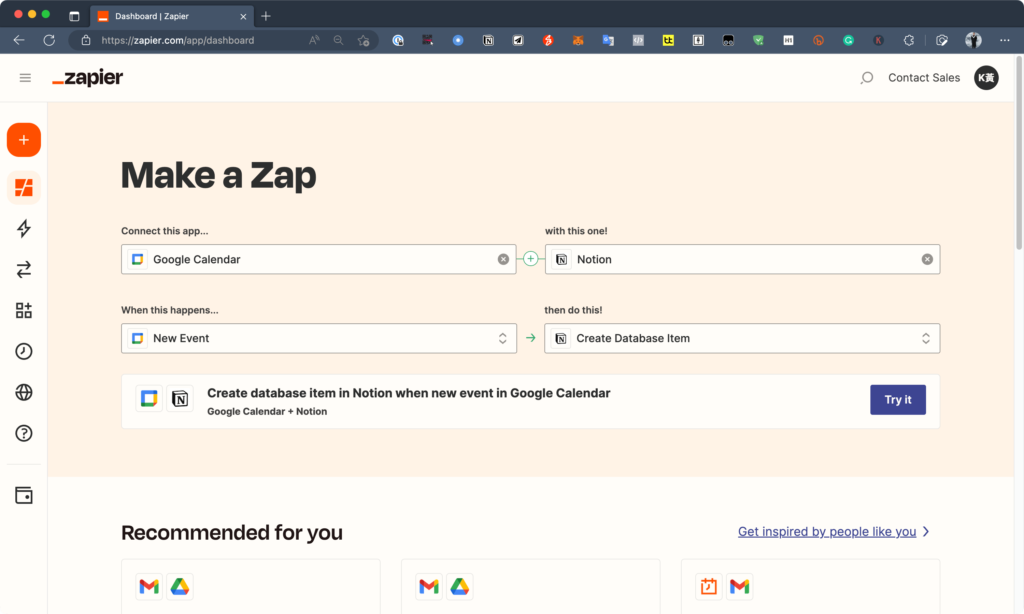
Task: Reload the page with refresh icon
Action: (49, 40)
